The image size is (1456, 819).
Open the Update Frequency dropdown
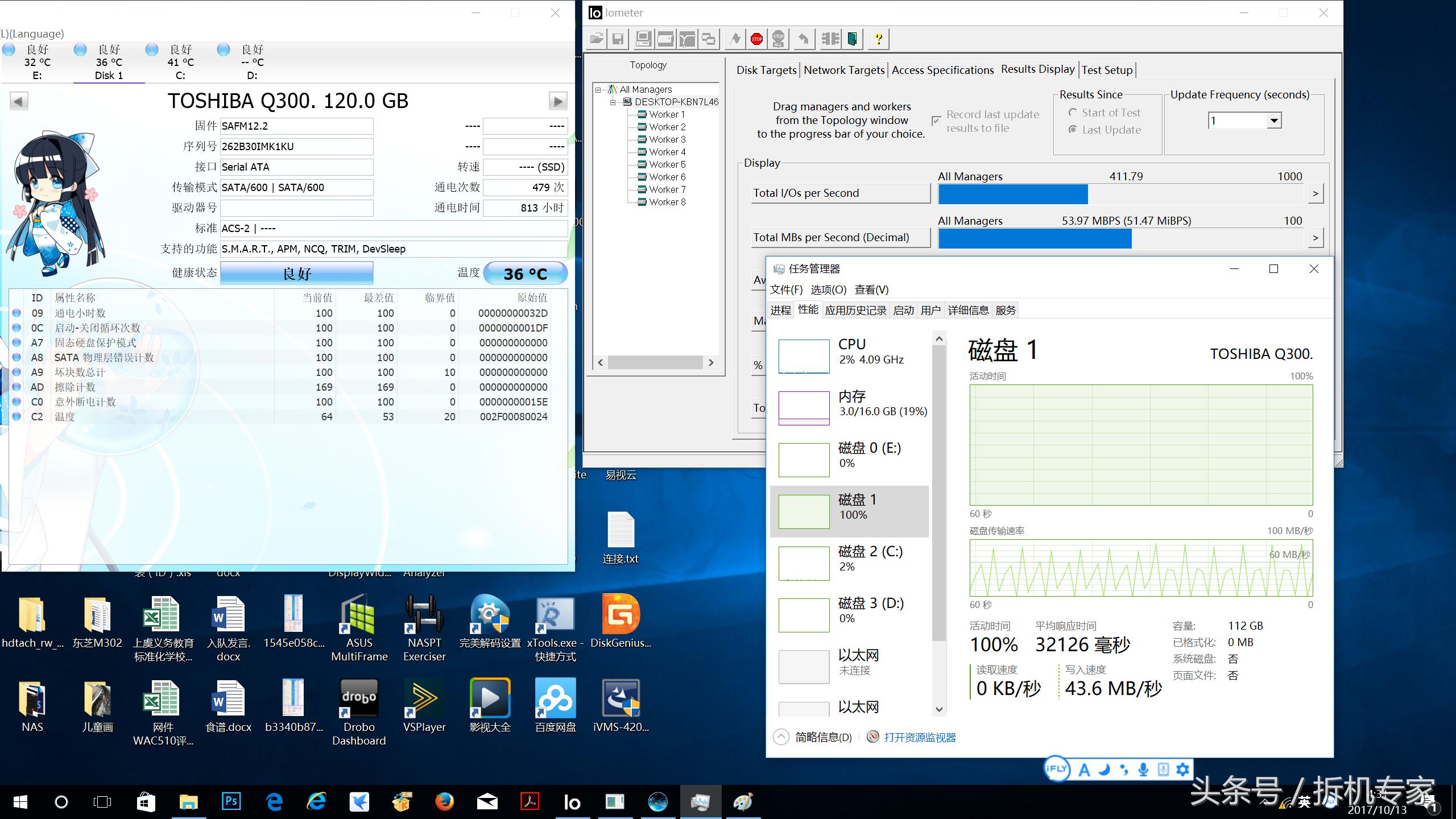pyautogui.click(x=1274, y=121)
